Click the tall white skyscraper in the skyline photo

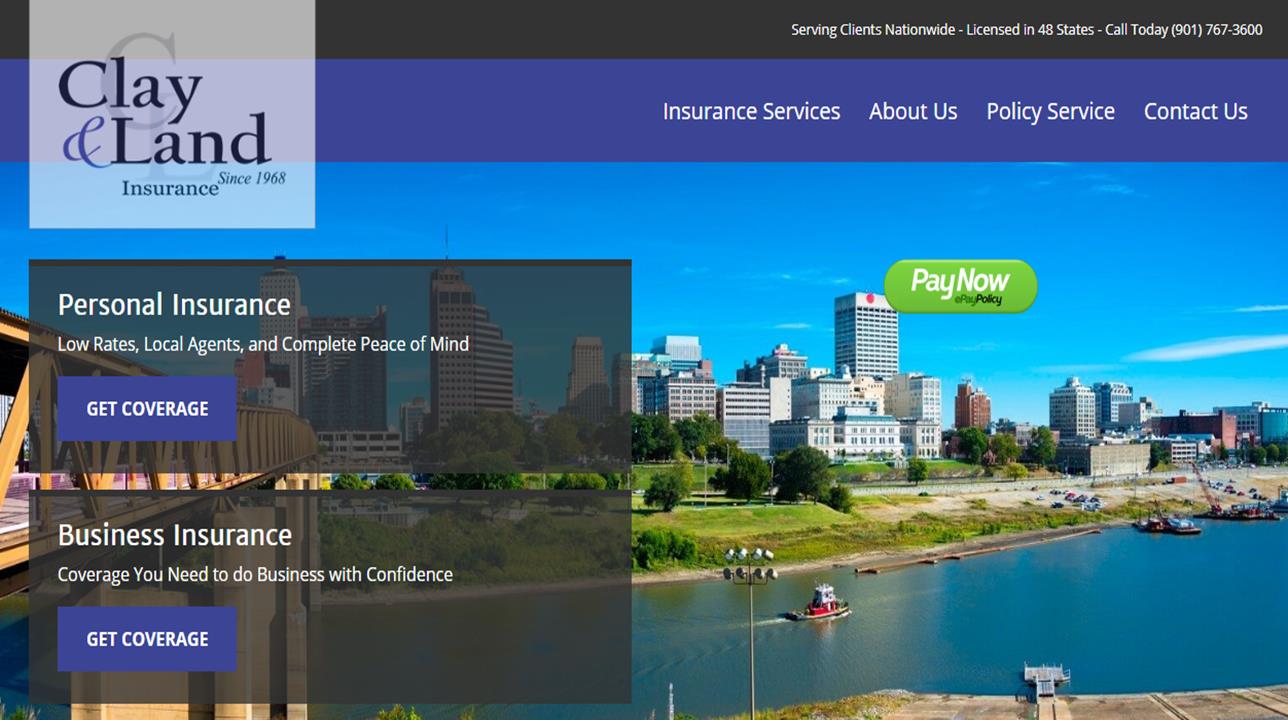(865, 335)
